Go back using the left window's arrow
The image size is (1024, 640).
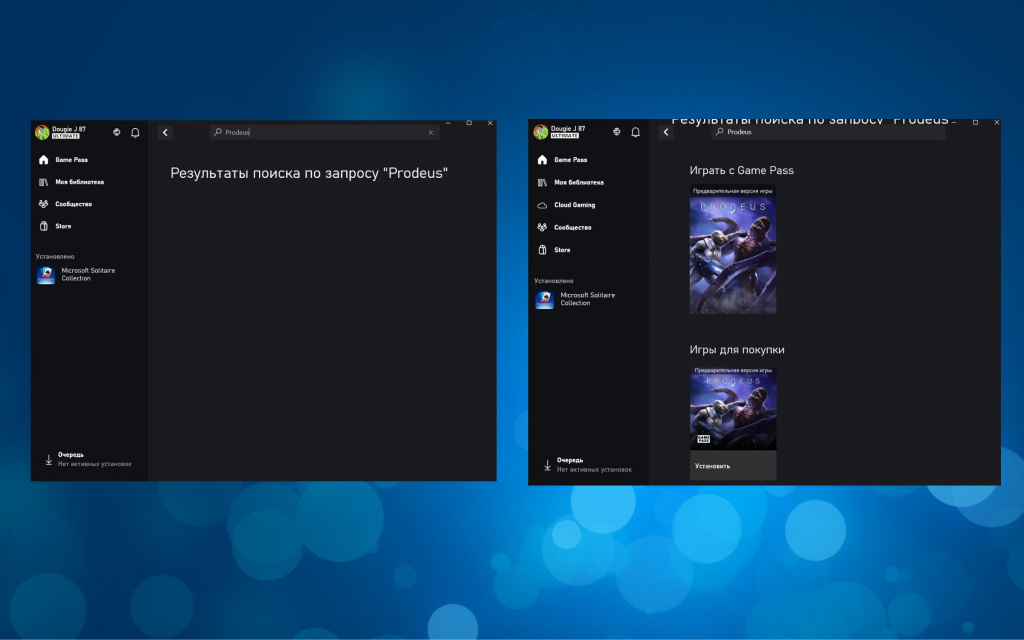click(166, 132)
